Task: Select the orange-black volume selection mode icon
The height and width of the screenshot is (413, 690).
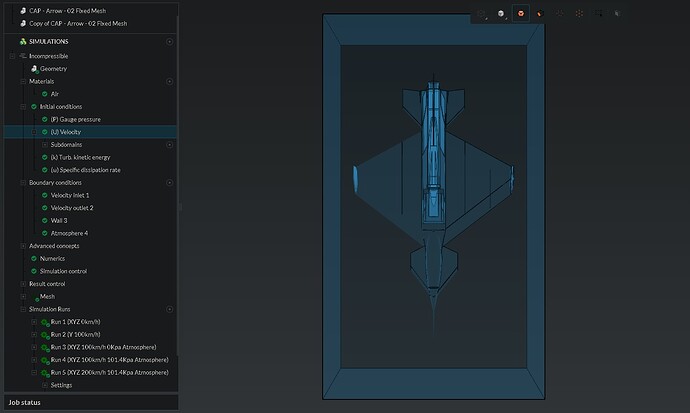Action: click(540, 14)
